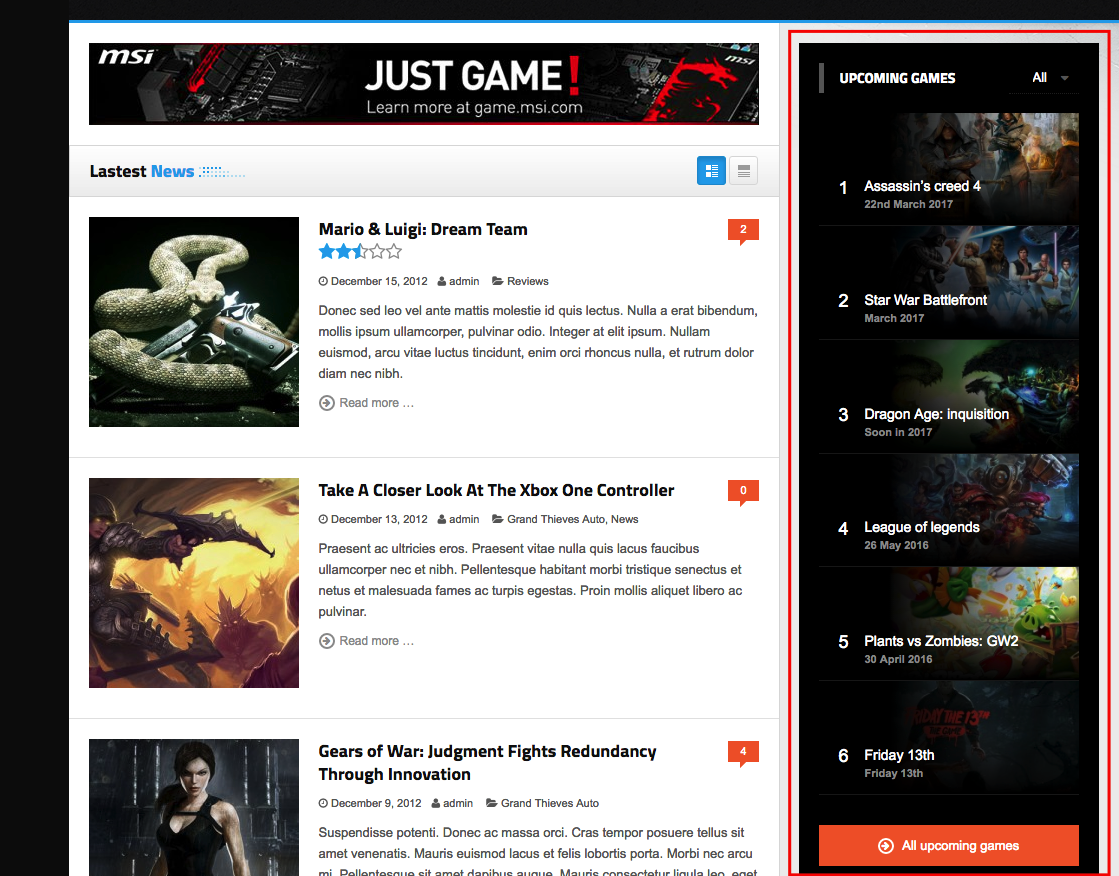
Task: Open comments bubble showing 2
Action: (x=743, y=231)
